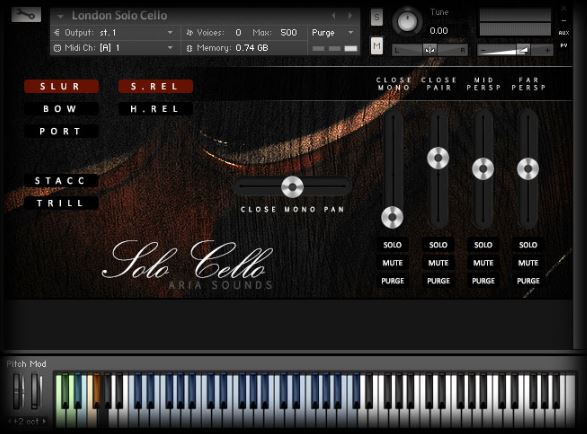The width and height of the screenshot is (587, 434).
Task: Click the Close Mono Pan slider knob
Action: click(x=292, y=186)
